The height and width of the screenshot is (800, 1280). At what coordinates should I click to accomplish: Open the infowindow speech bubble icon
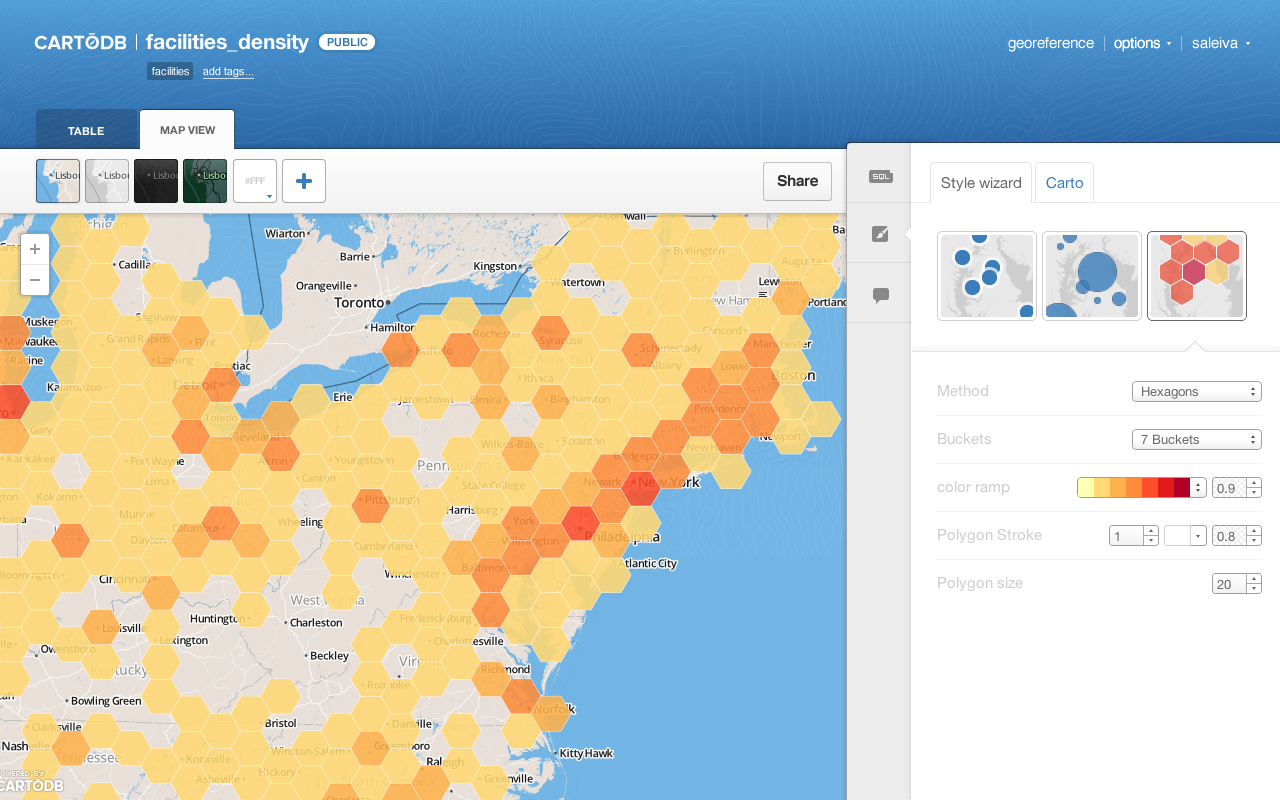pos(880,295)
